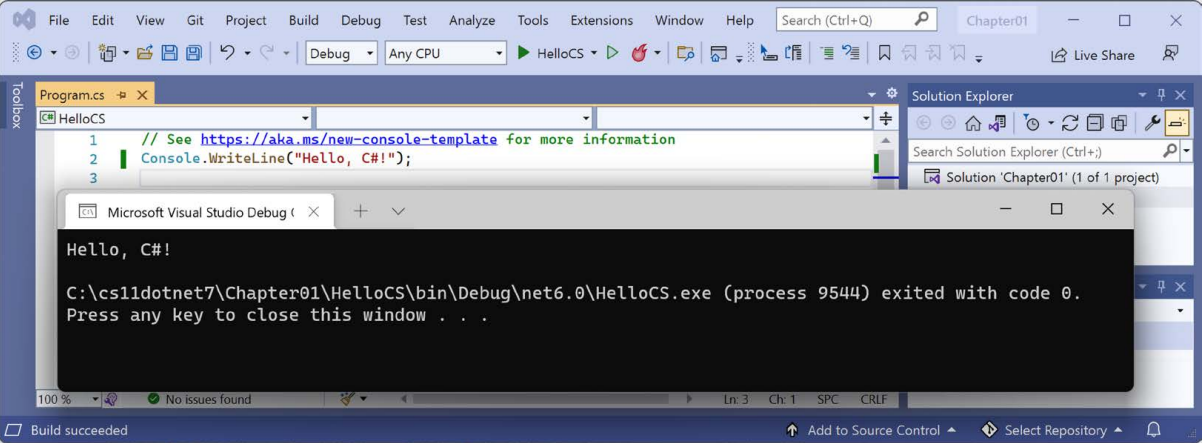This screenshot has height=443, width=1203.
Task: Click the Save All toolbar icon
Action: pos(193,53)
